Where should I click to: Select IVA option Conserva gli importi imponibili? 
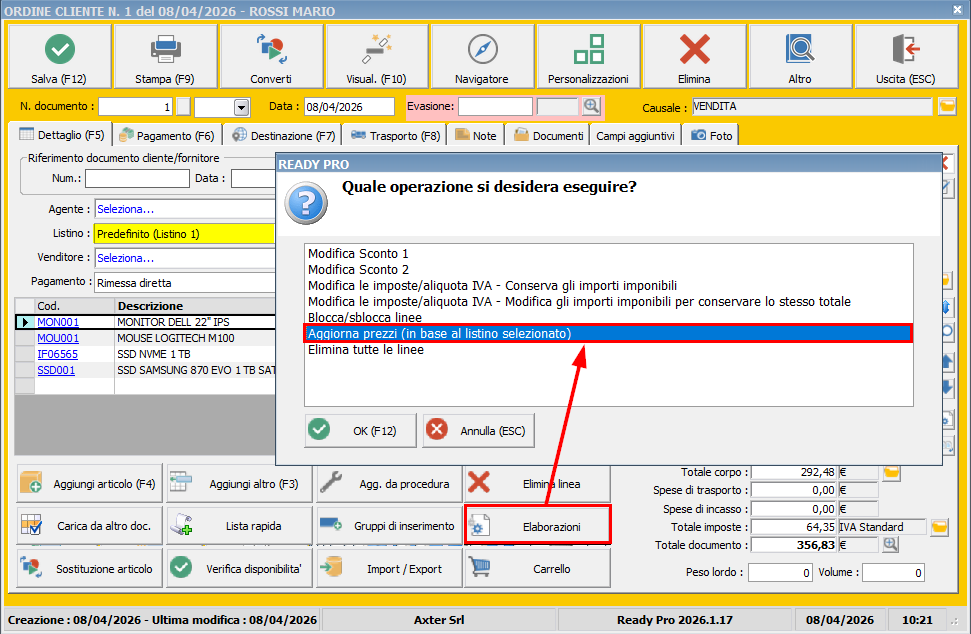608,285
